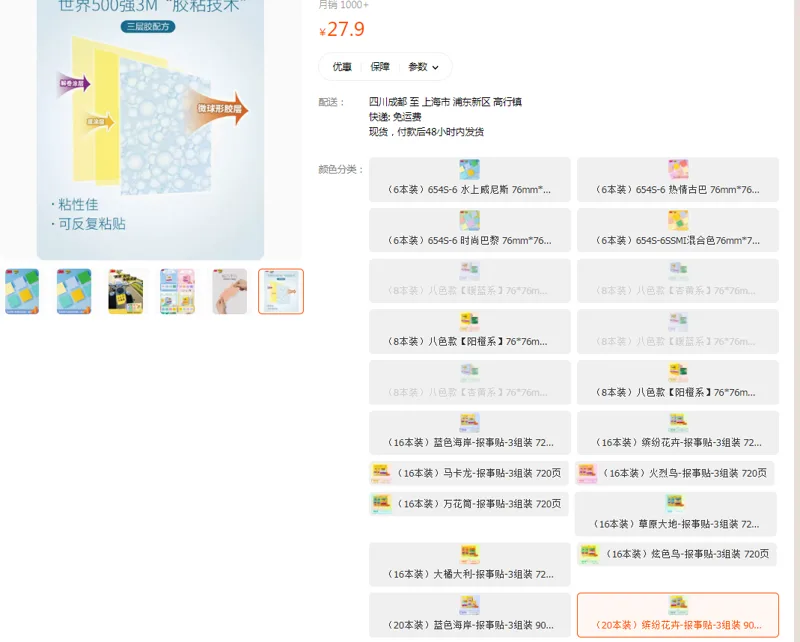
Task: Select the 16本装 炫色鸟 option
Action: tap(677, 554)
